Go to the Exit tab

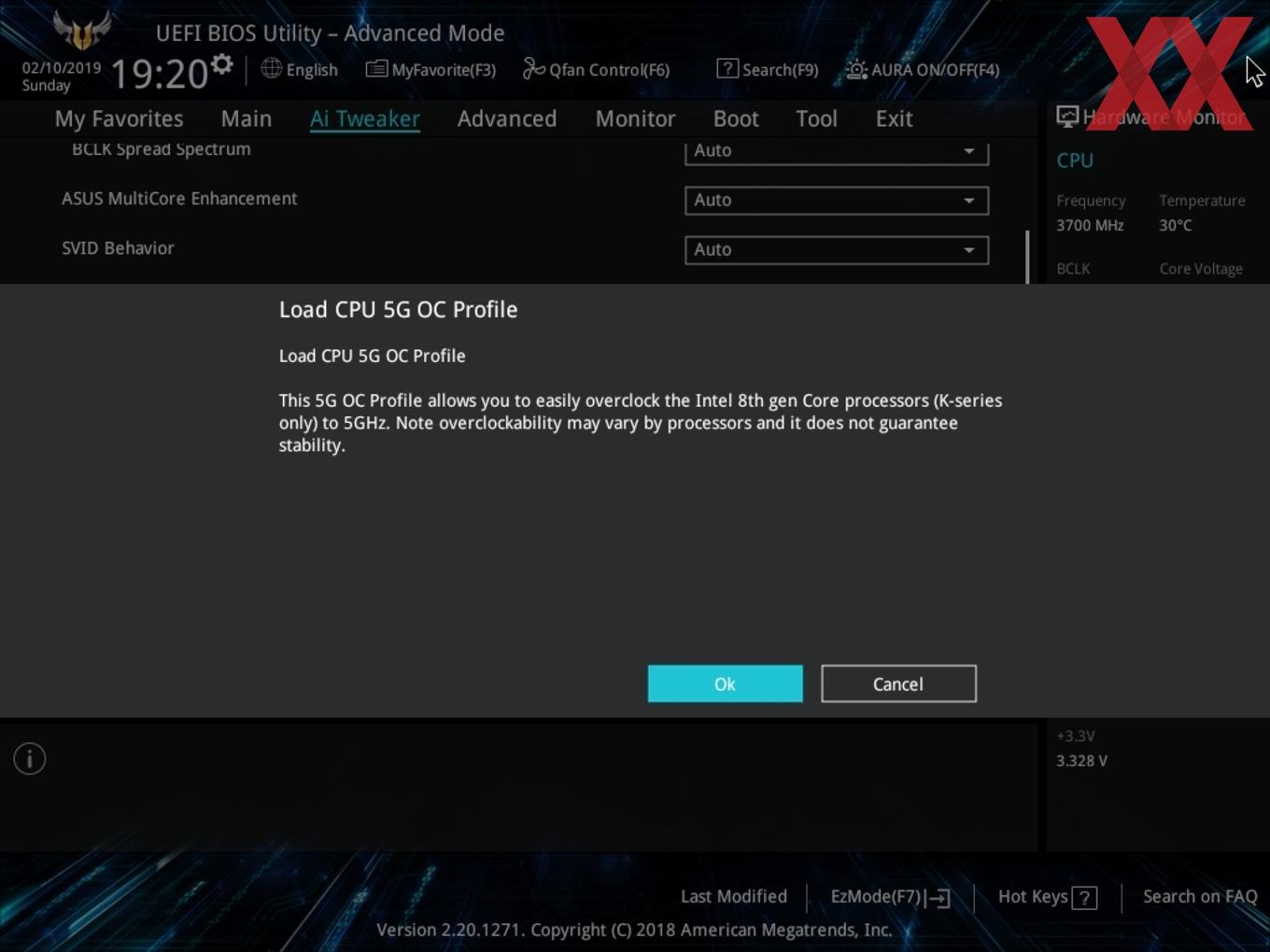(894, 119)
